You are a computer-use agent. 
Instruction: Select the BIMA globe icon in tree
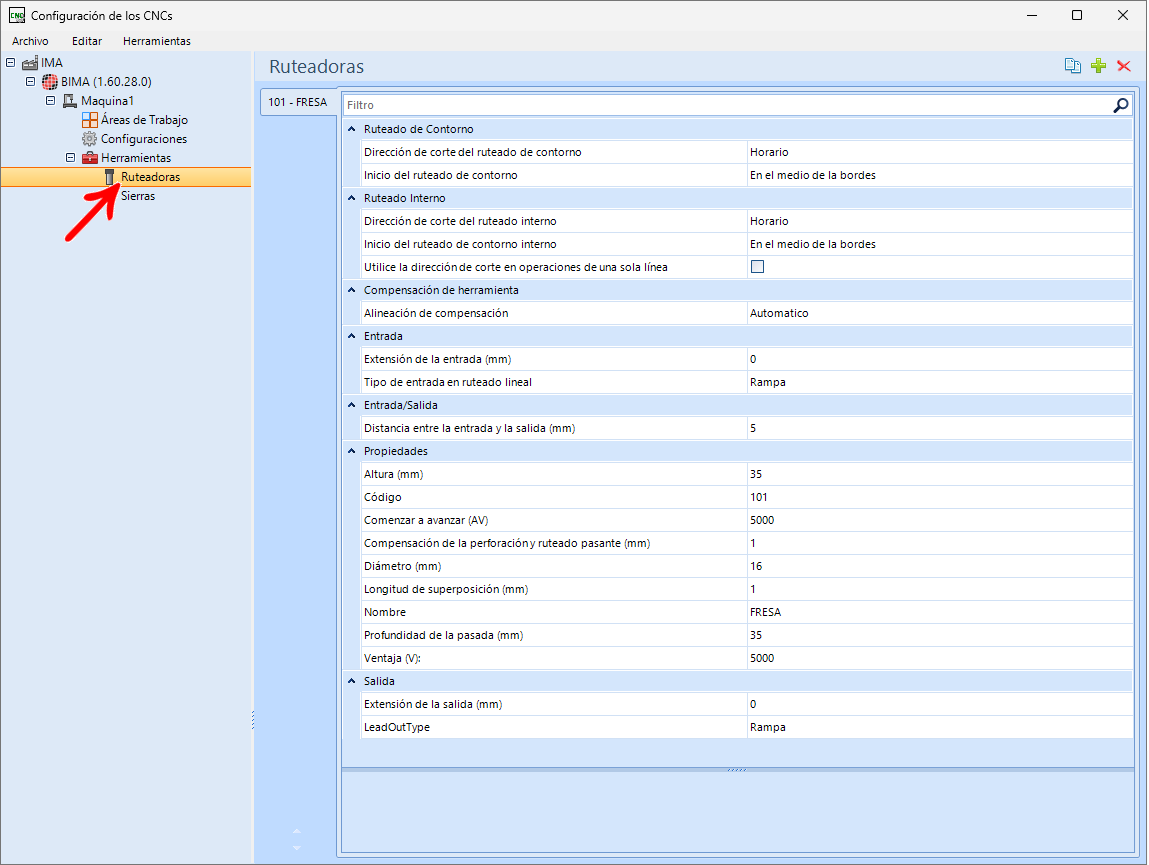(49, 81)
